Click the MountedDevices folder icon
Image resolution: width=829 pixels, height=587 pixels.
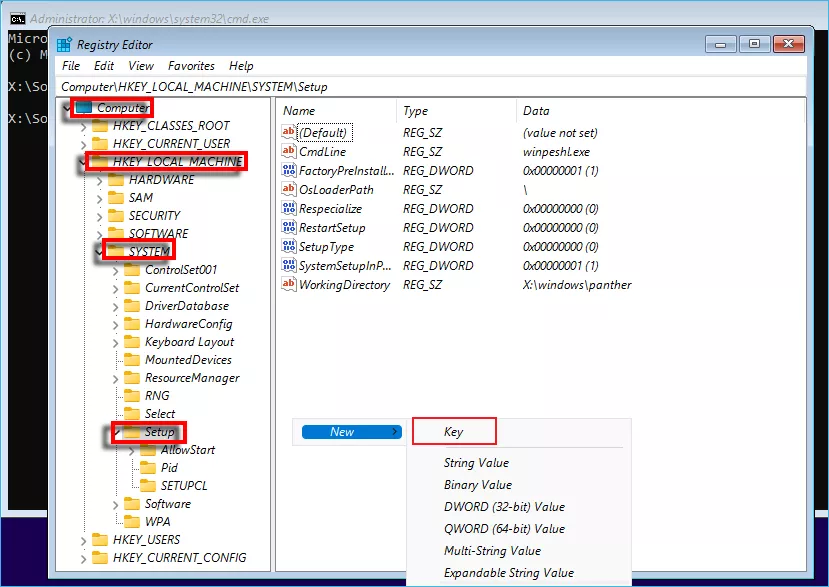tap(132, 360)
